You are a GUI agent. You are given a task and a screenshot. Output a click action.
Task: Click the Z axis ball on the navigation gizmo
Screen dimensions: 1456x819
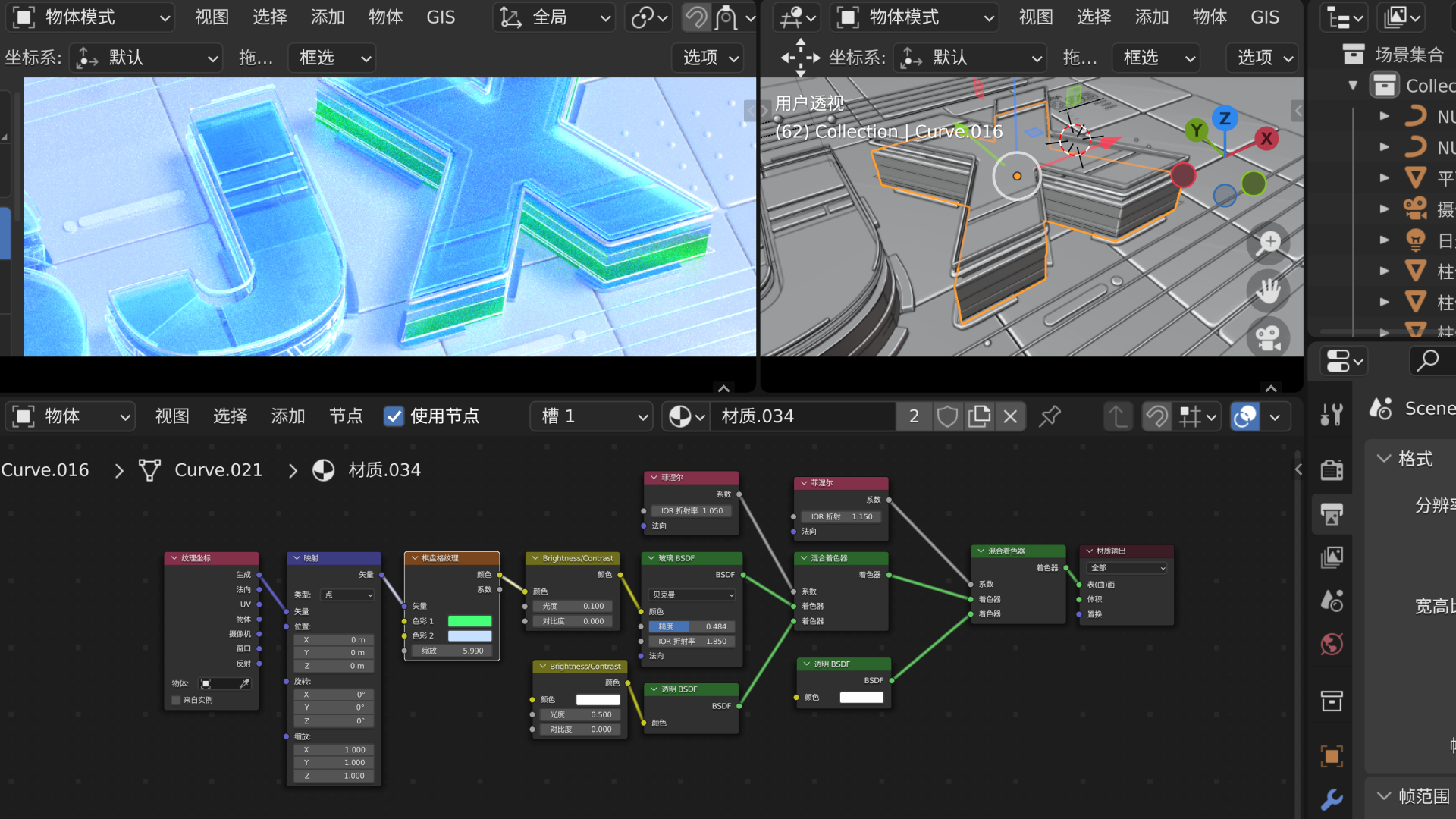(x=1224, y=118)
